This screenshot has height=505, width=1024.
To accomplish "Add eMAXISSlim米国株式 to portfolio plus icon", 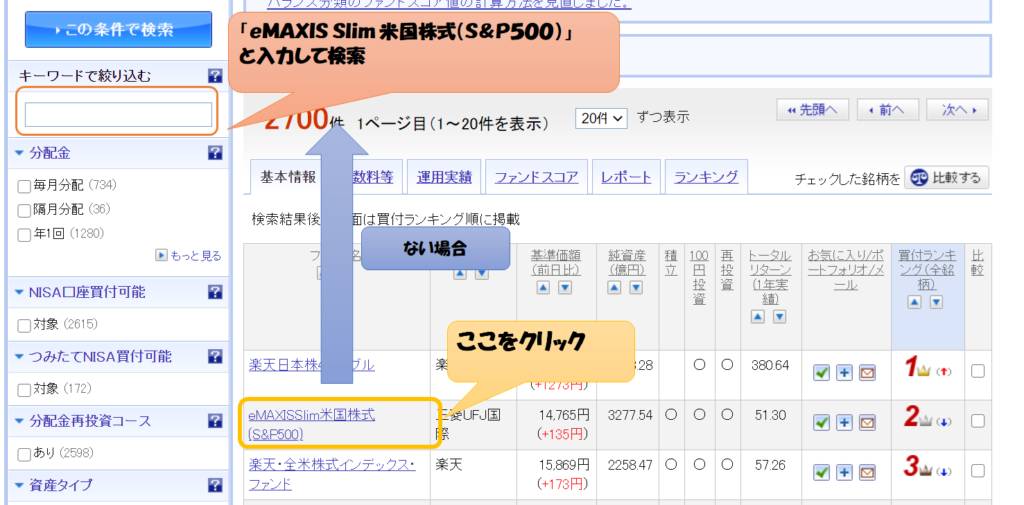I will (x=844, y=423).
